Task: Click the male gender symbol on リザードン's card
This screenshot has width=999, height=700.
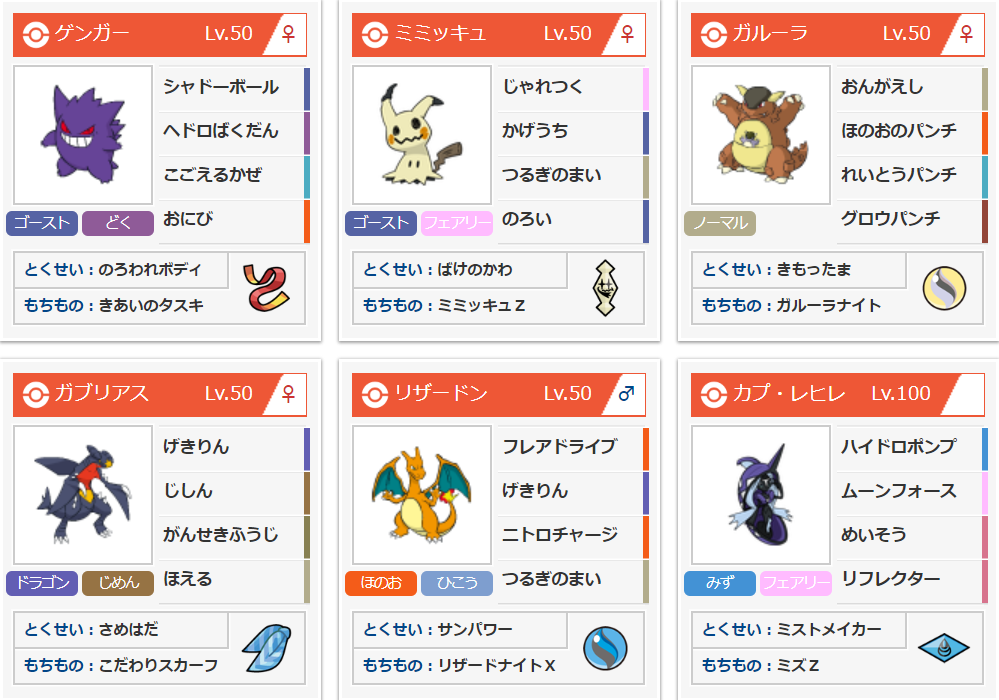Action: pyautogui.click(x=627, y=394)
